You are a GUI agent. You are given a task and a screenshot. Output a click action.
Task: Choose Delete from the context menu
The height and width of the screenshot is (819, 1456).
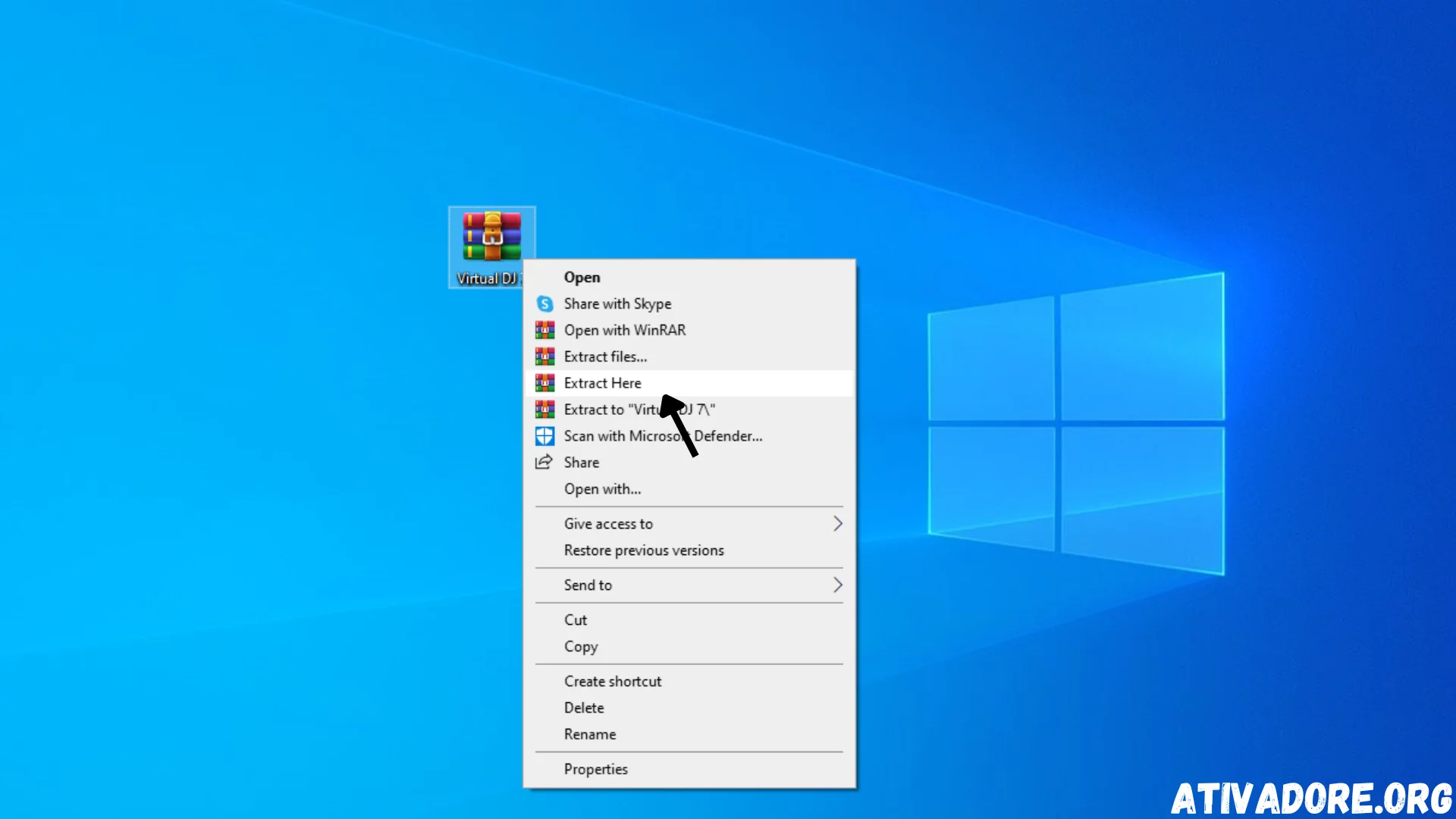pyautogui.click(x=689, y=708)
